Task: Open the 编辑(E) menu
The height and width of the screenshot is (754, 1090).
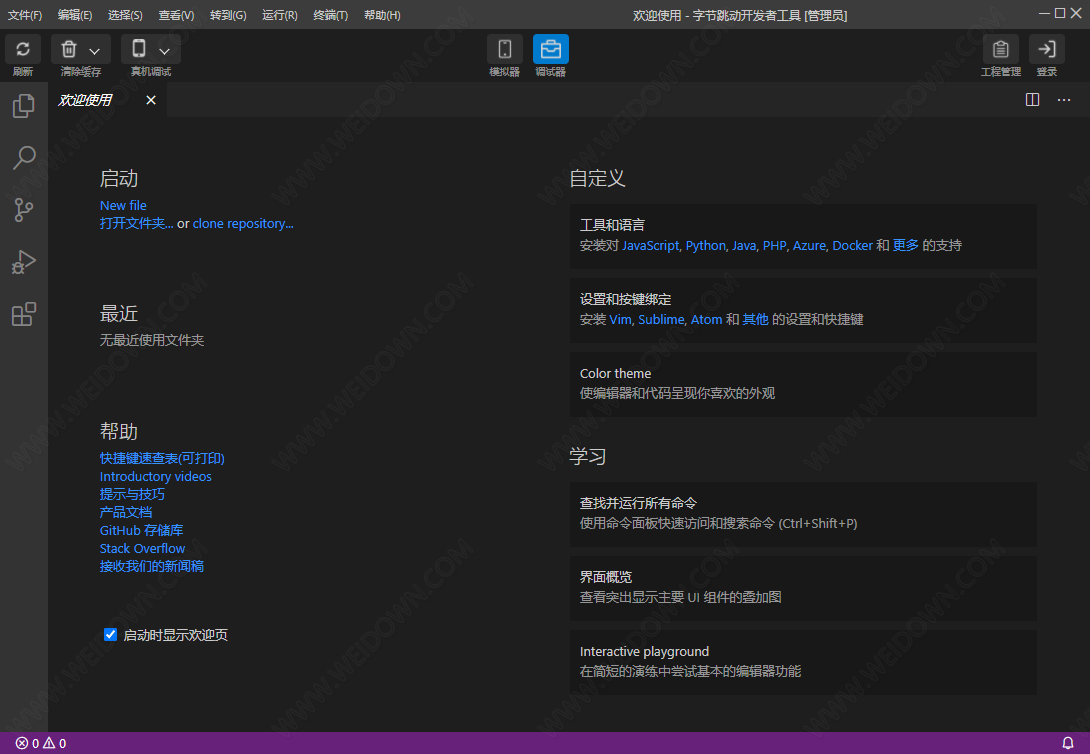Action: tap(74, 15)
